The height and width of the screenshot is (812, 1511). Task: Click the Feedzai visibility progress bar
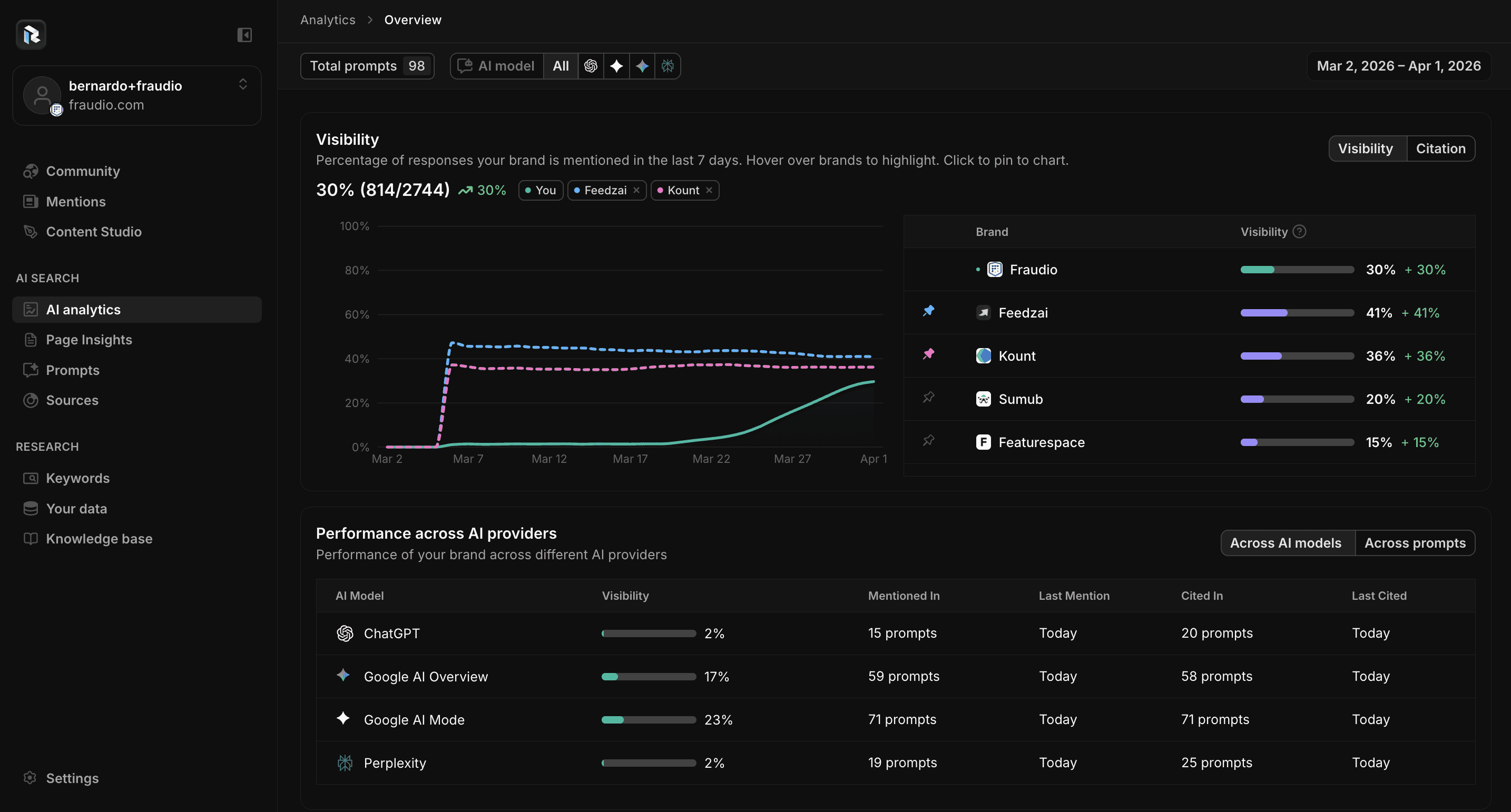click(1297, 313)
